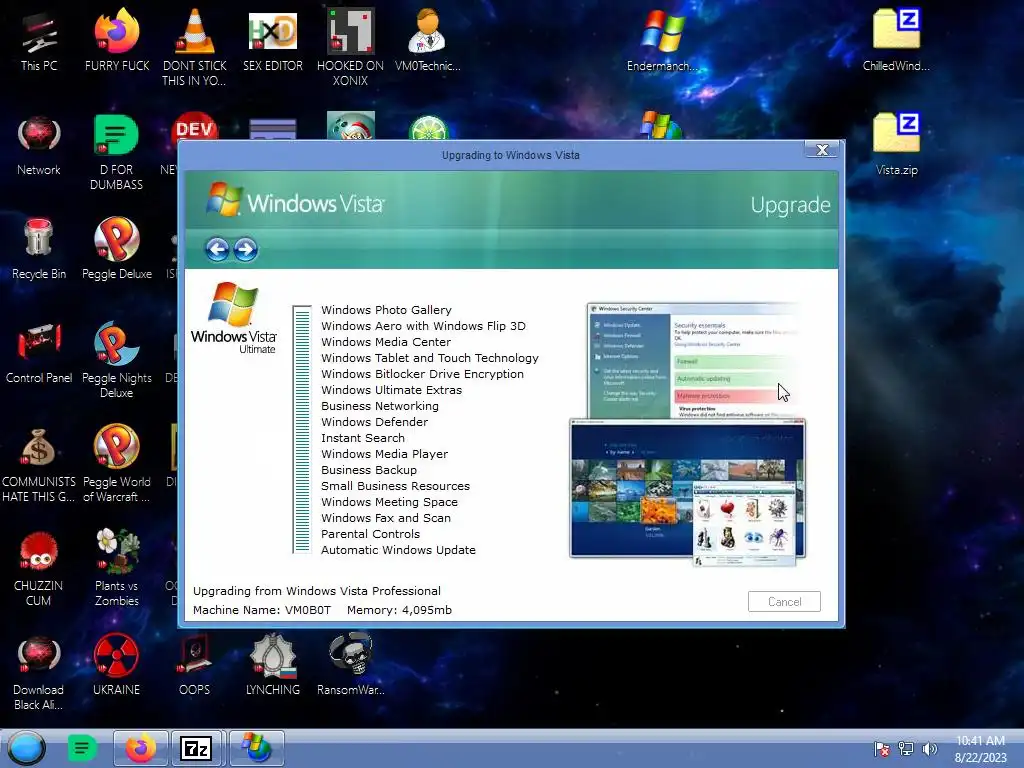Image resolution: width=1024 pixels, height=768 pixels.
Task: Click the 'Memory: 4,095mb' text
Action: tap(399, 610)
